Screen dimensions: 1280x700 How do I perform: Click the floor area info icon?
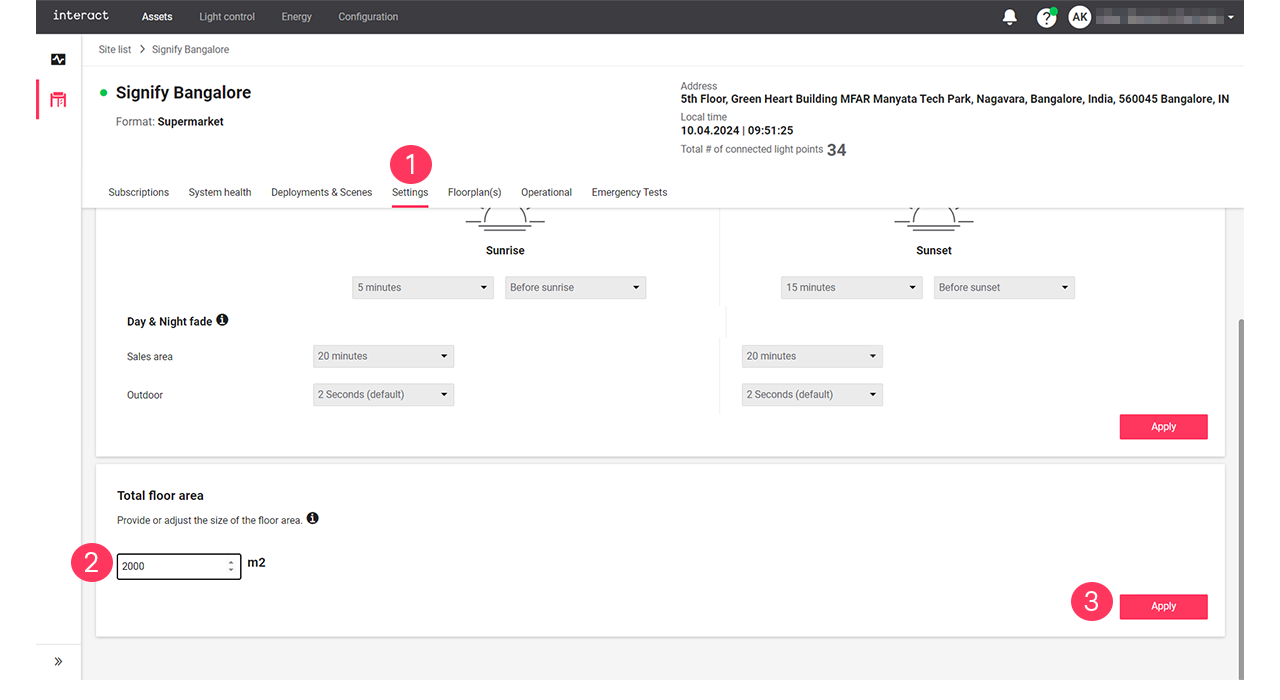pyautogui.click(x=313, y=518)
